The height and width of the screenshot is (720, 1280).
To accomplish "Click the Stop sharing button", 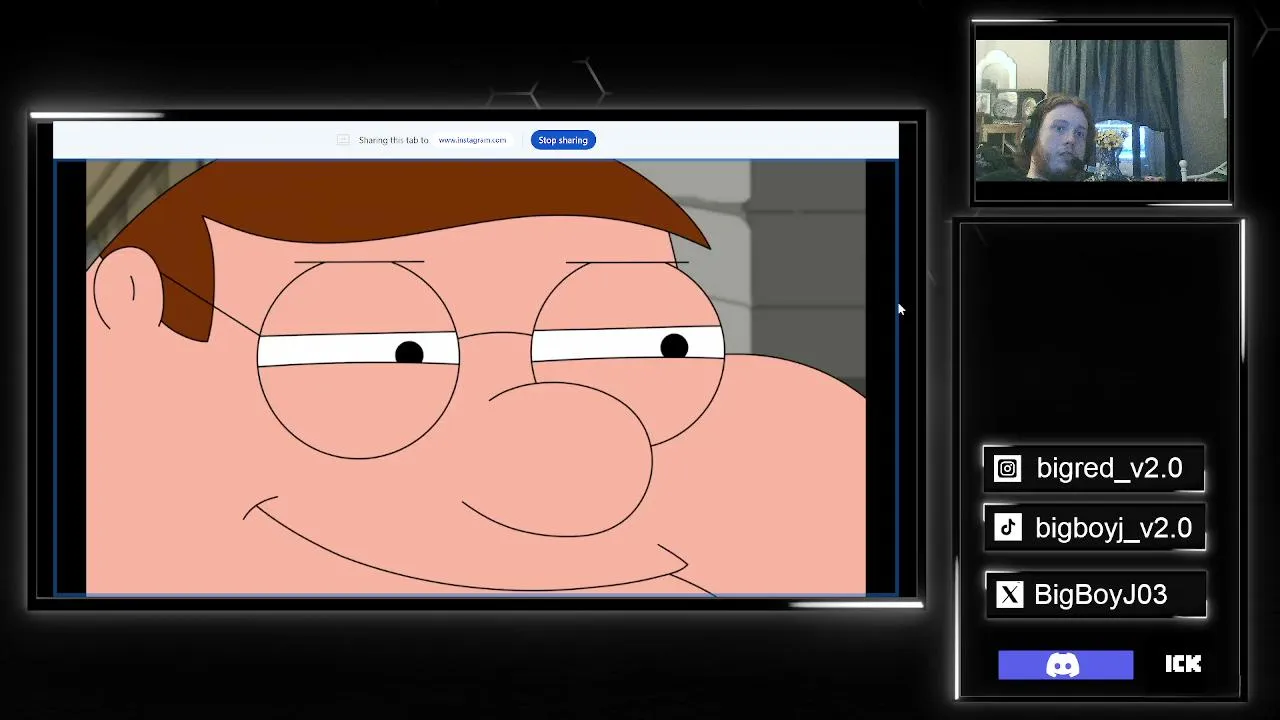I will pos(563,140).
